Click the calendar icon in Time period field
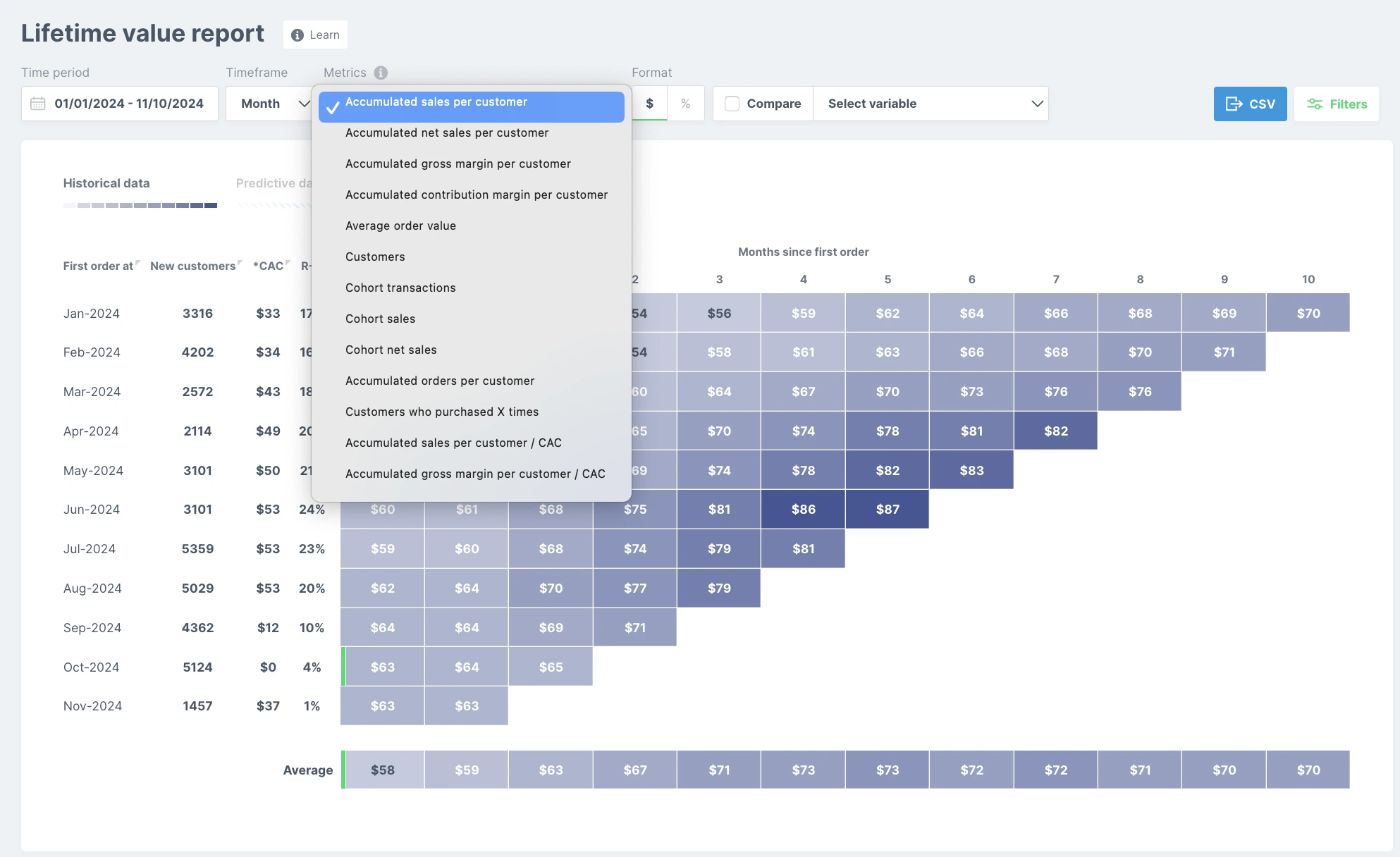This screenshot has height=857, width=1400. click(38, 104)
